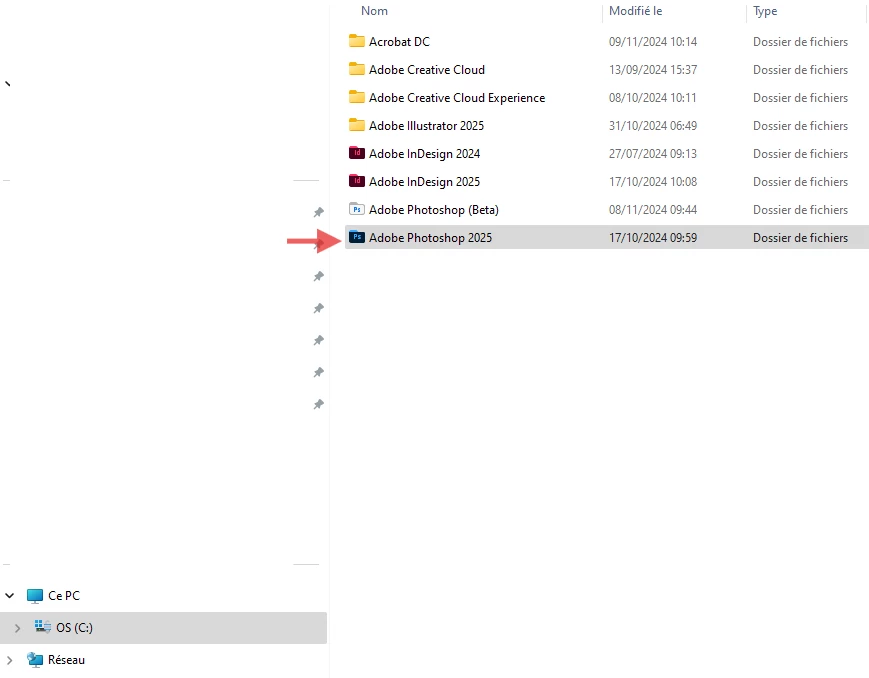Click the Ce PC computer icon

pos(34,596)
